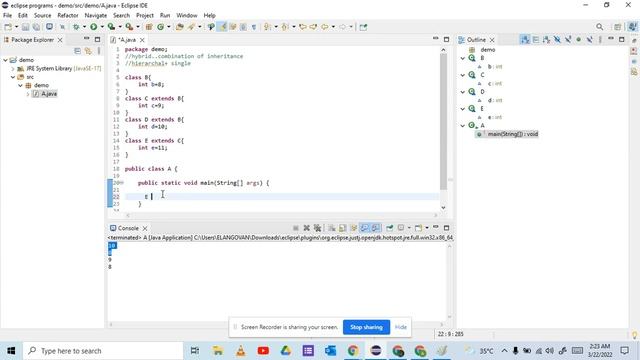Image resolution: width=640 pixels, height=360 pixels.
Task: Click the Back navigation arrow
Action: (325, 27)
